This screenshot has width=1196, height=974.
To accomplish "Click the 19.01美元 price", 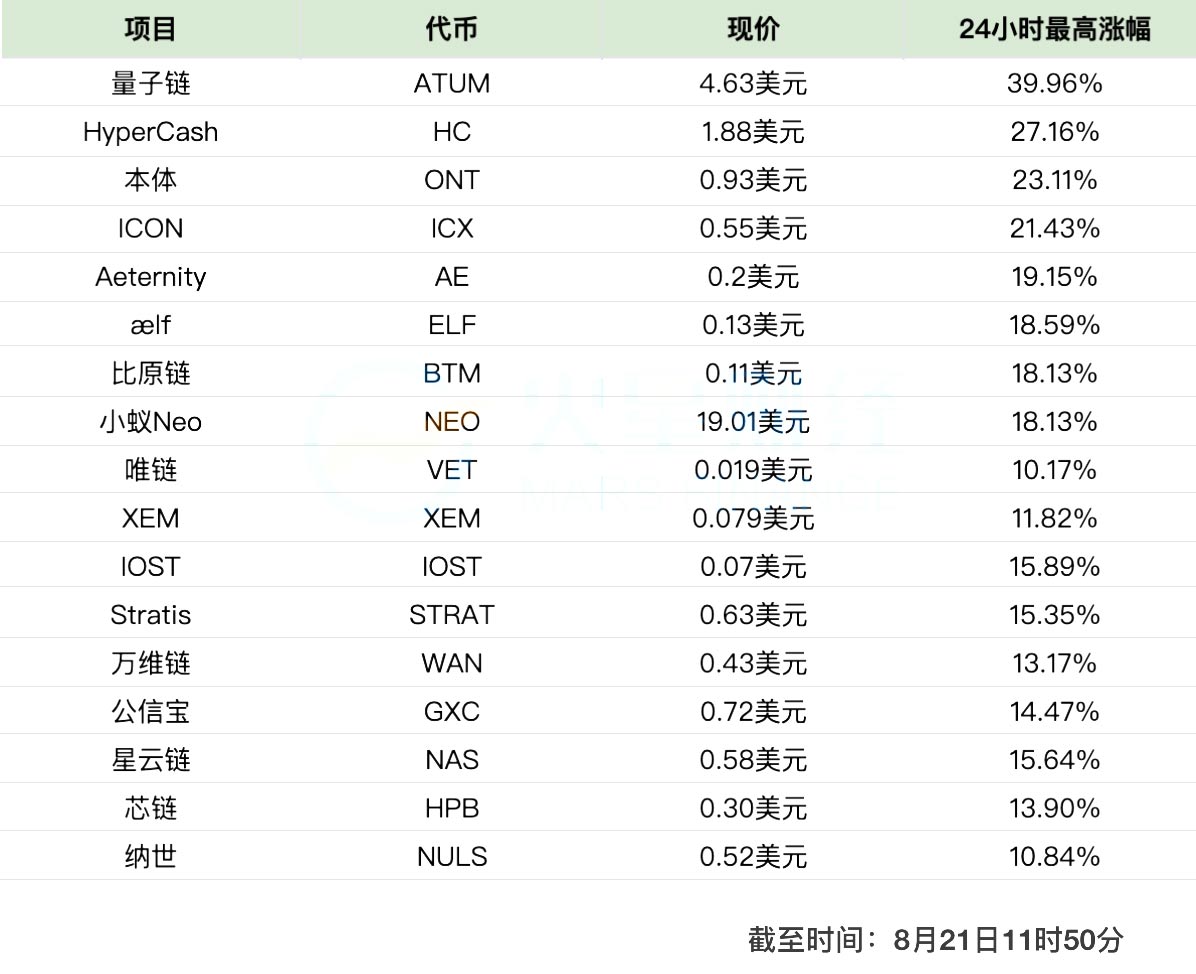I will coord(753,422).
